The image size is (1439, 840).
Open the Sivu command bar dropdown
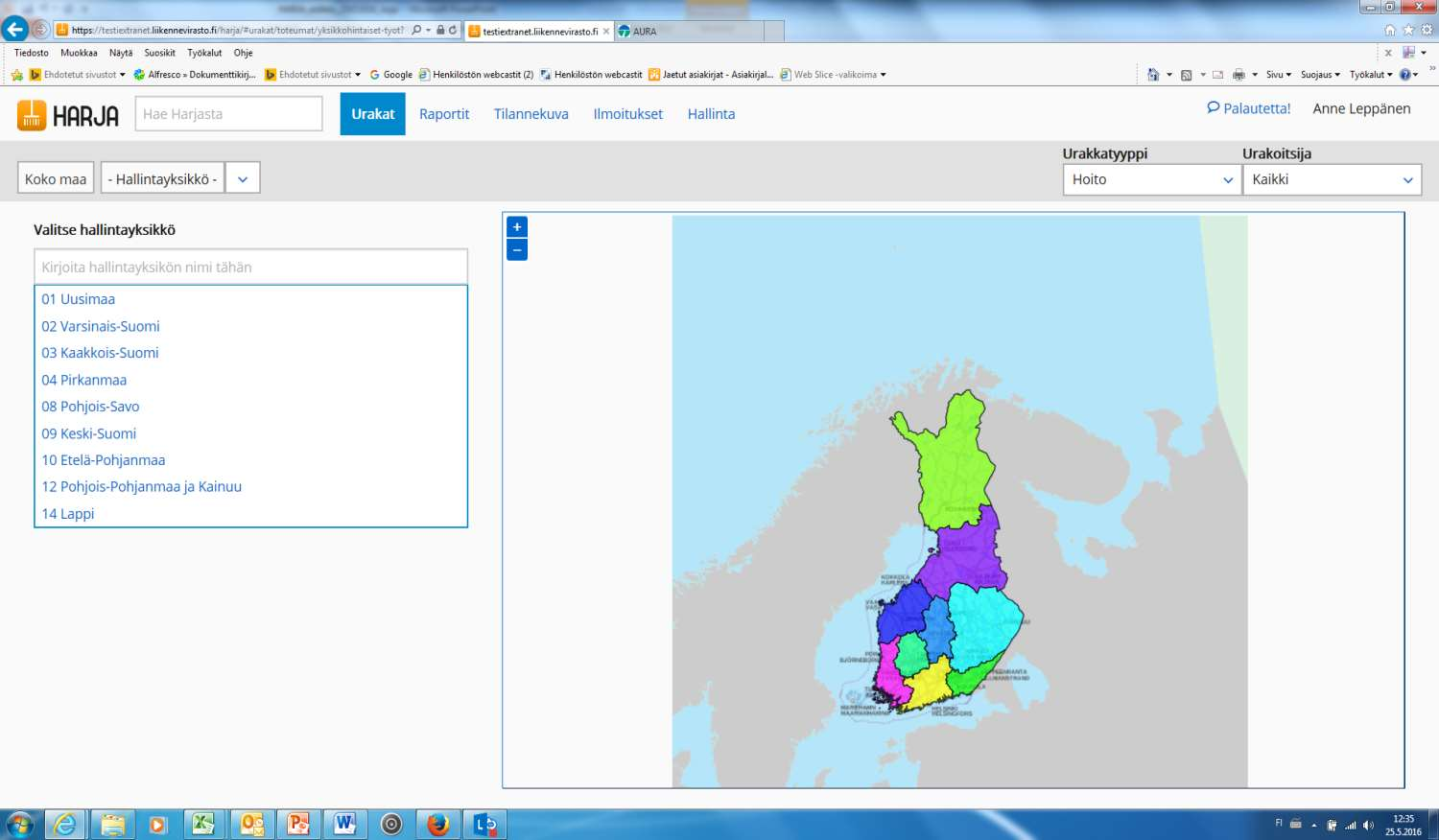point(1279,75)
